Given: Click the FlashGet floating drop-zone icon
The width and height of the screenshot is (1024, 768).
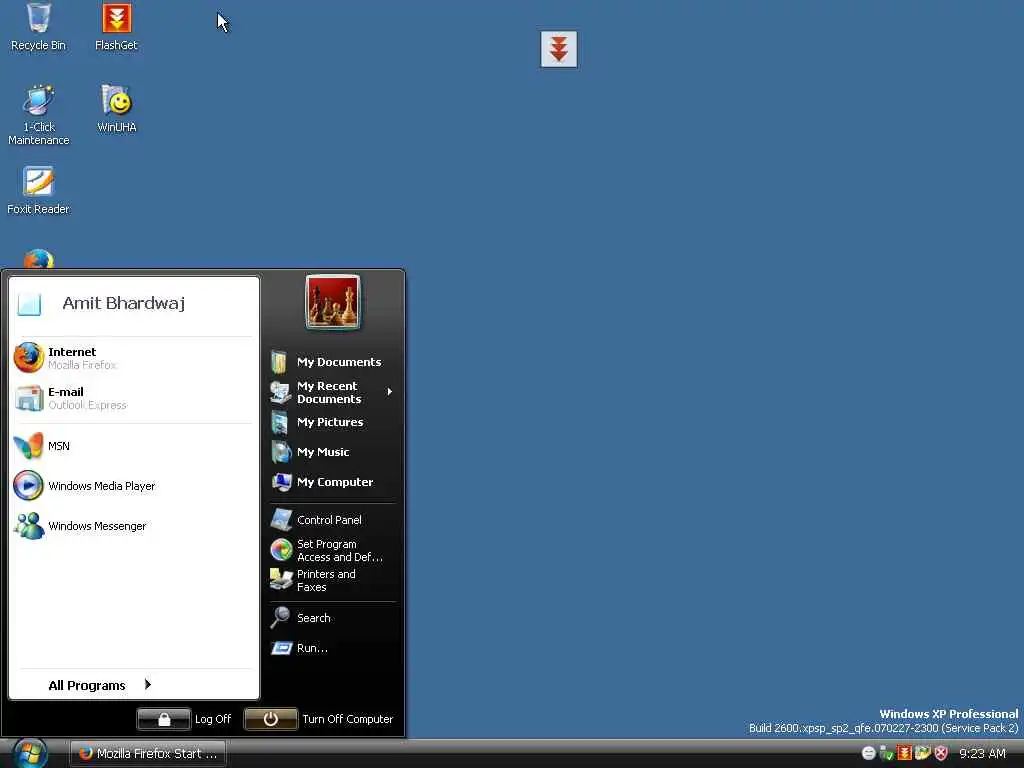Looking at the screenshot, I should point(559,49).
